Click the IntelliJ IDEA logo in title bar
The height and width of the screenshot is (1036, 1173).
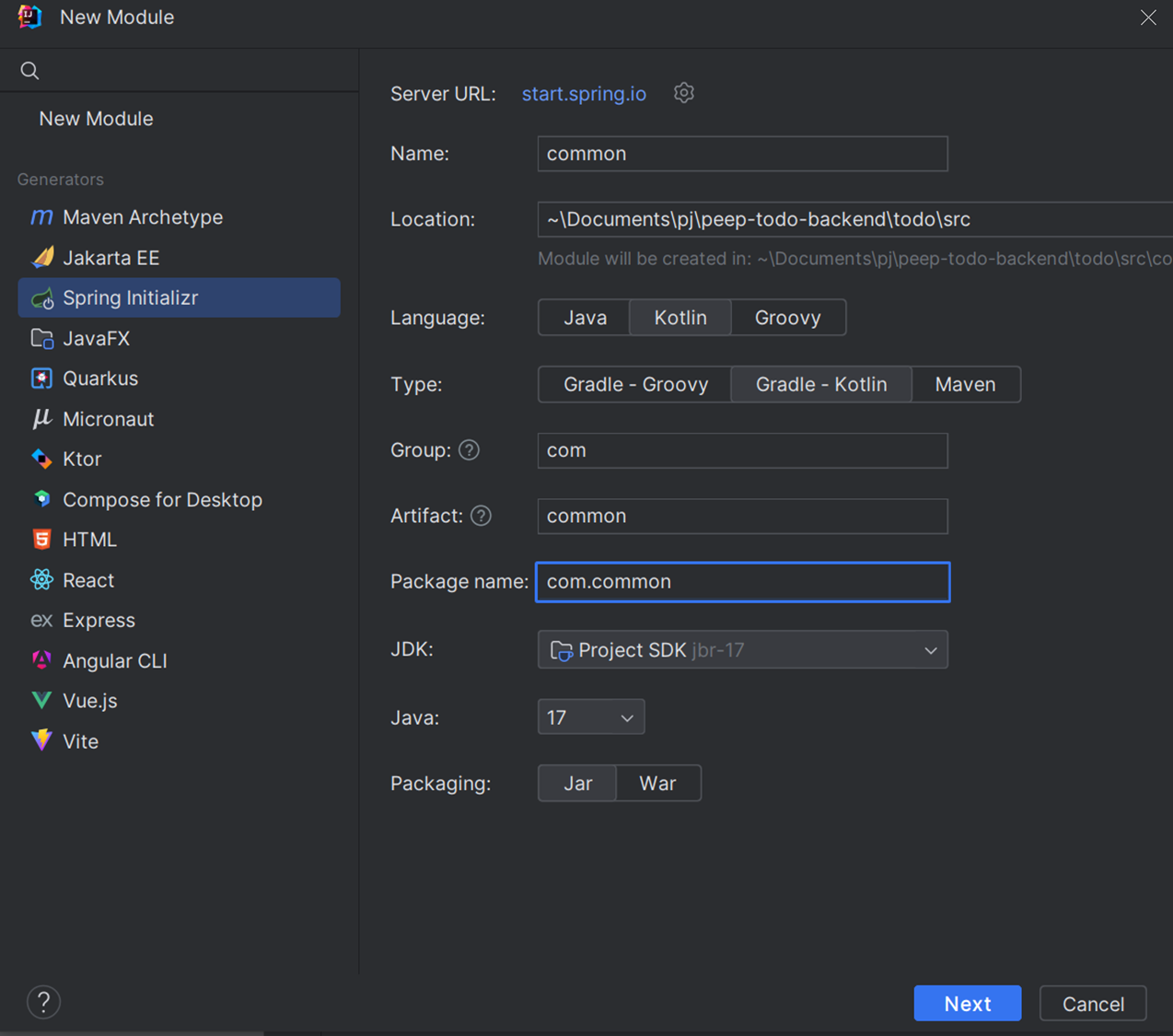29,17
